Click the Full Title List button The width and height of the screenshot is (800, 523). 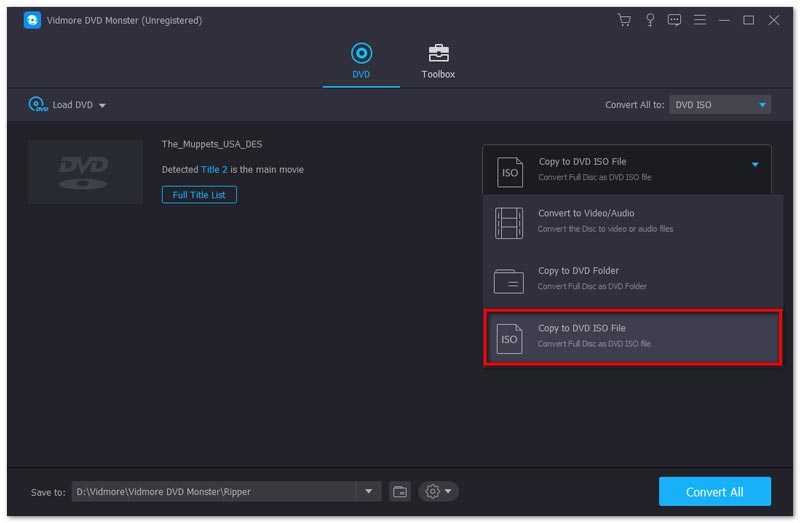pos(199,194)
